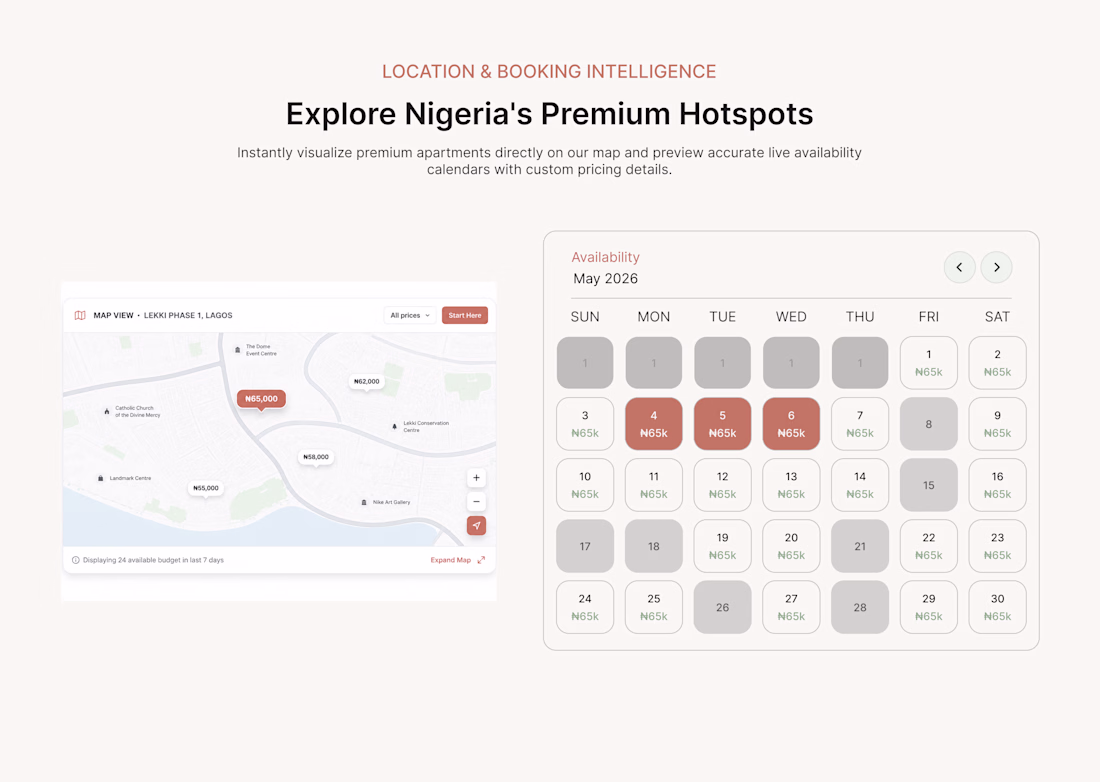Viewport: 1100px width, 782px height.
Task: Click the WED weekday header
Action: [x=791, y=317]
